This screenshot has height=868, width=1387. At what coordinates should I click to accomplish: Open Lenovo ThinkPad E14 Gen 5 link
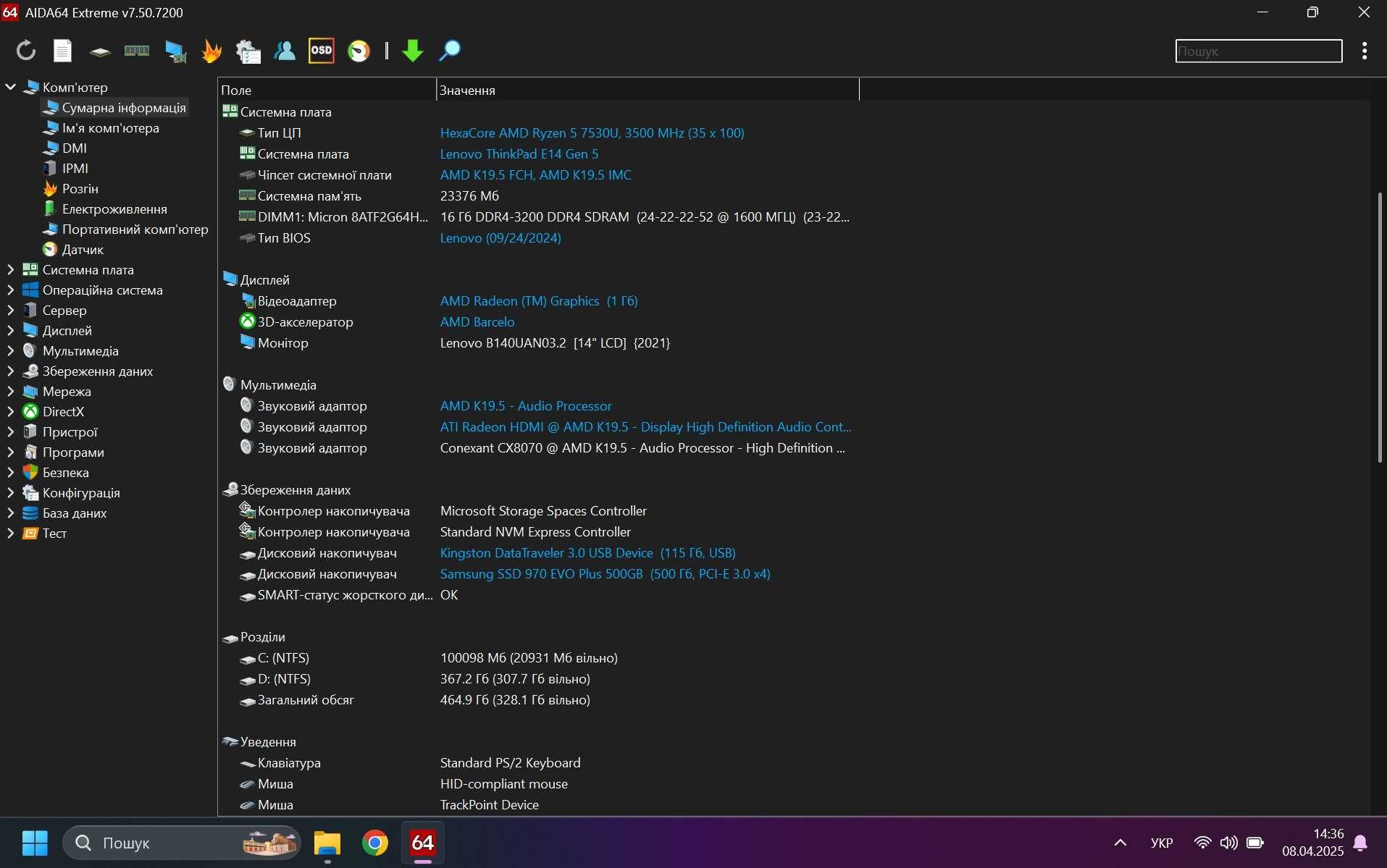[519, 153]
